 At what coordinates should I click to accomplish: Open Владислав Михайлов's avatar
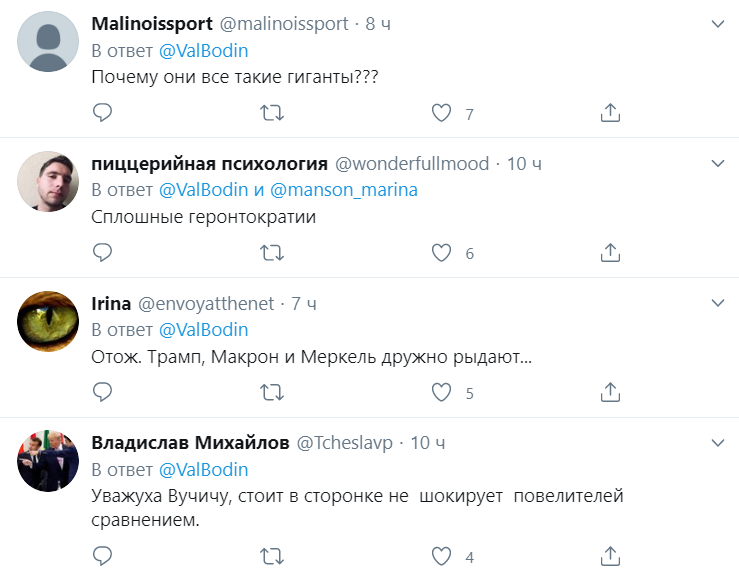[x=49, y=462]
